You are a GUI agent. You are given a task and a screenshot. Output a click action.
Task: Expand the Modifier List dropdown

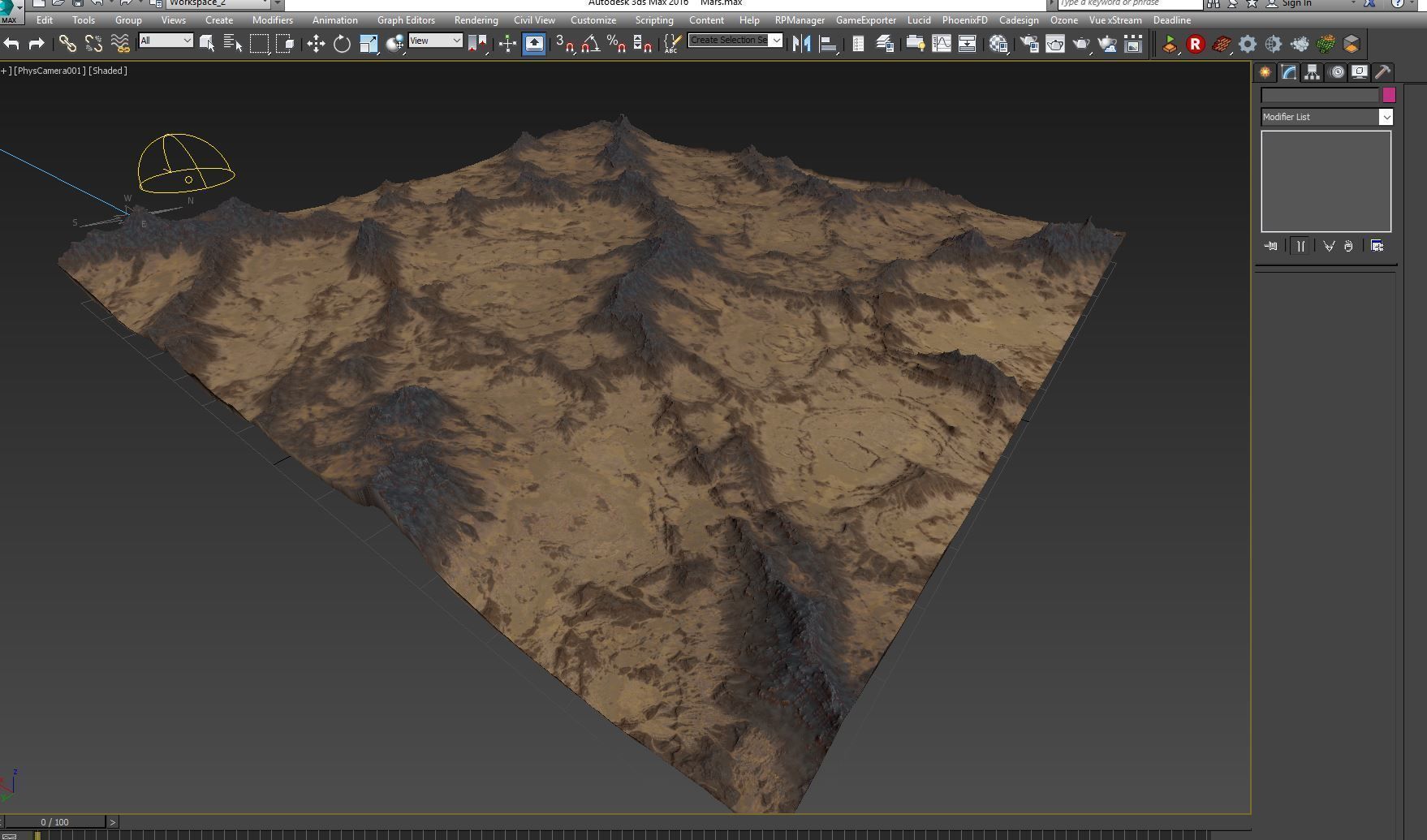point(1386,117)
